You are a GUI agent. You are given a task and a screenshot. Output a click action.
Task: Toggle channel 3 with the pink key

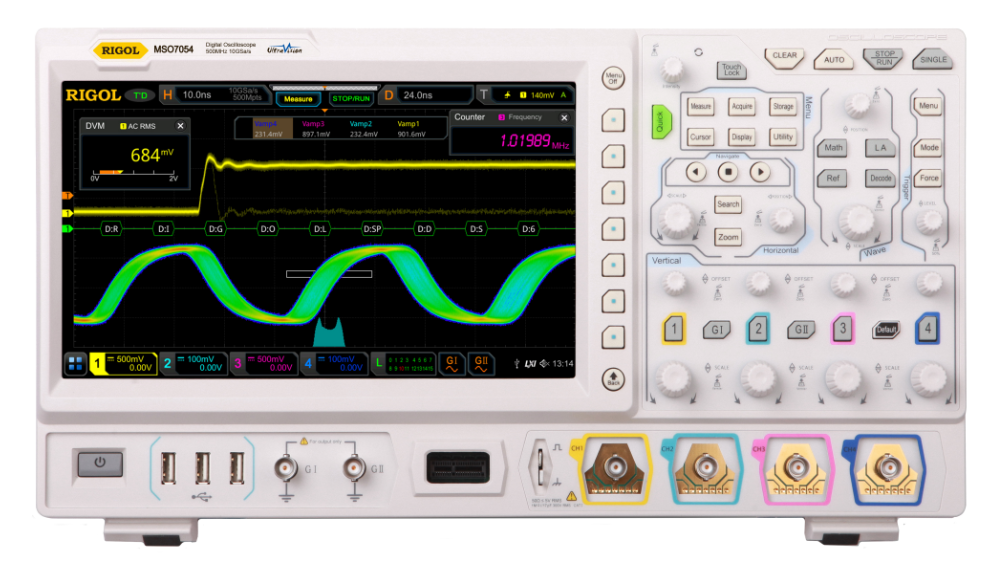[842, 329]
